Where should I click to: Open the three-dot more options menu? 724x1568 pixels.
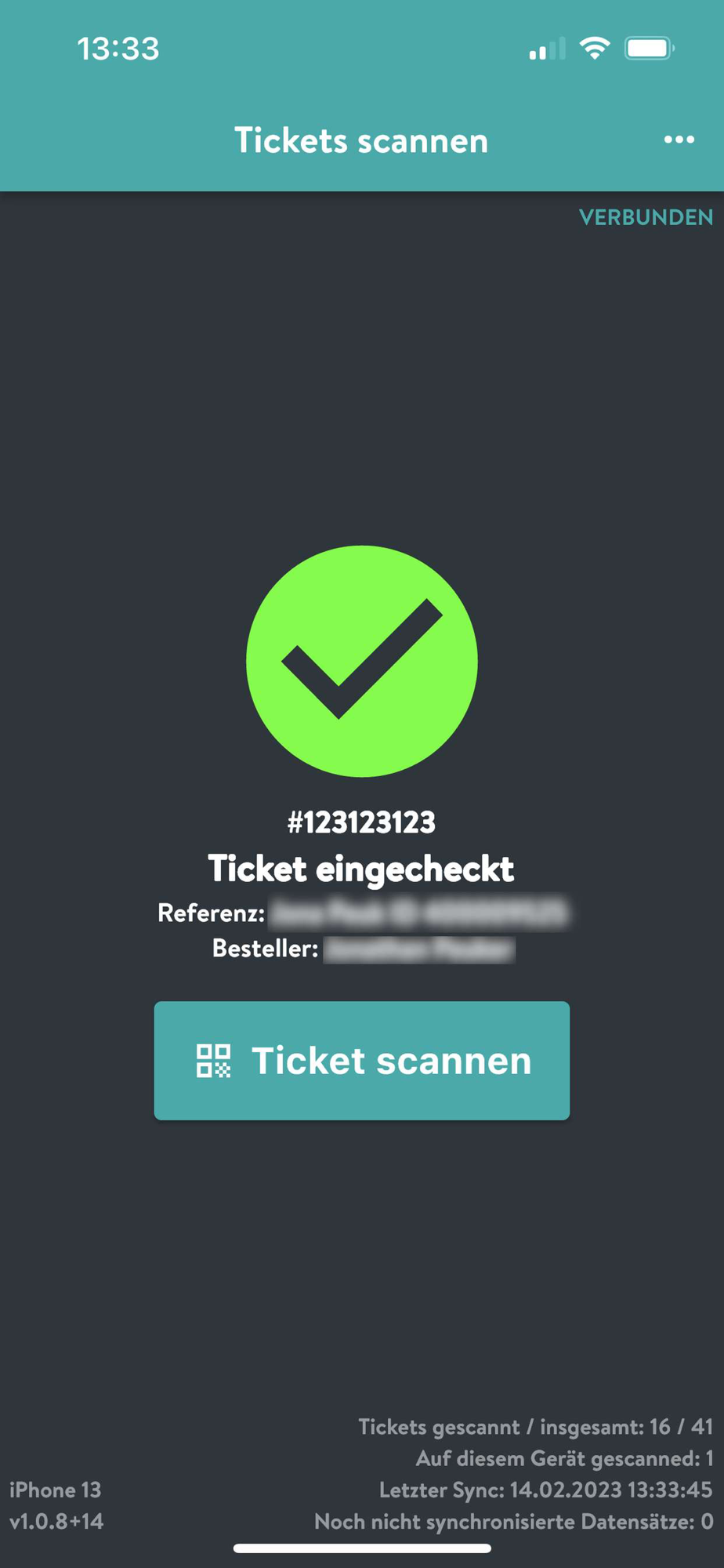tap(679, 140)
